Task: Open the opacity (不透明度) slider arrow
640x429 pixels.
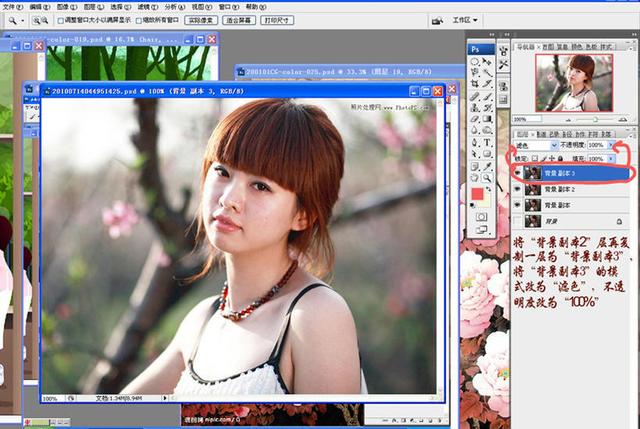Action: coord(611,145)
